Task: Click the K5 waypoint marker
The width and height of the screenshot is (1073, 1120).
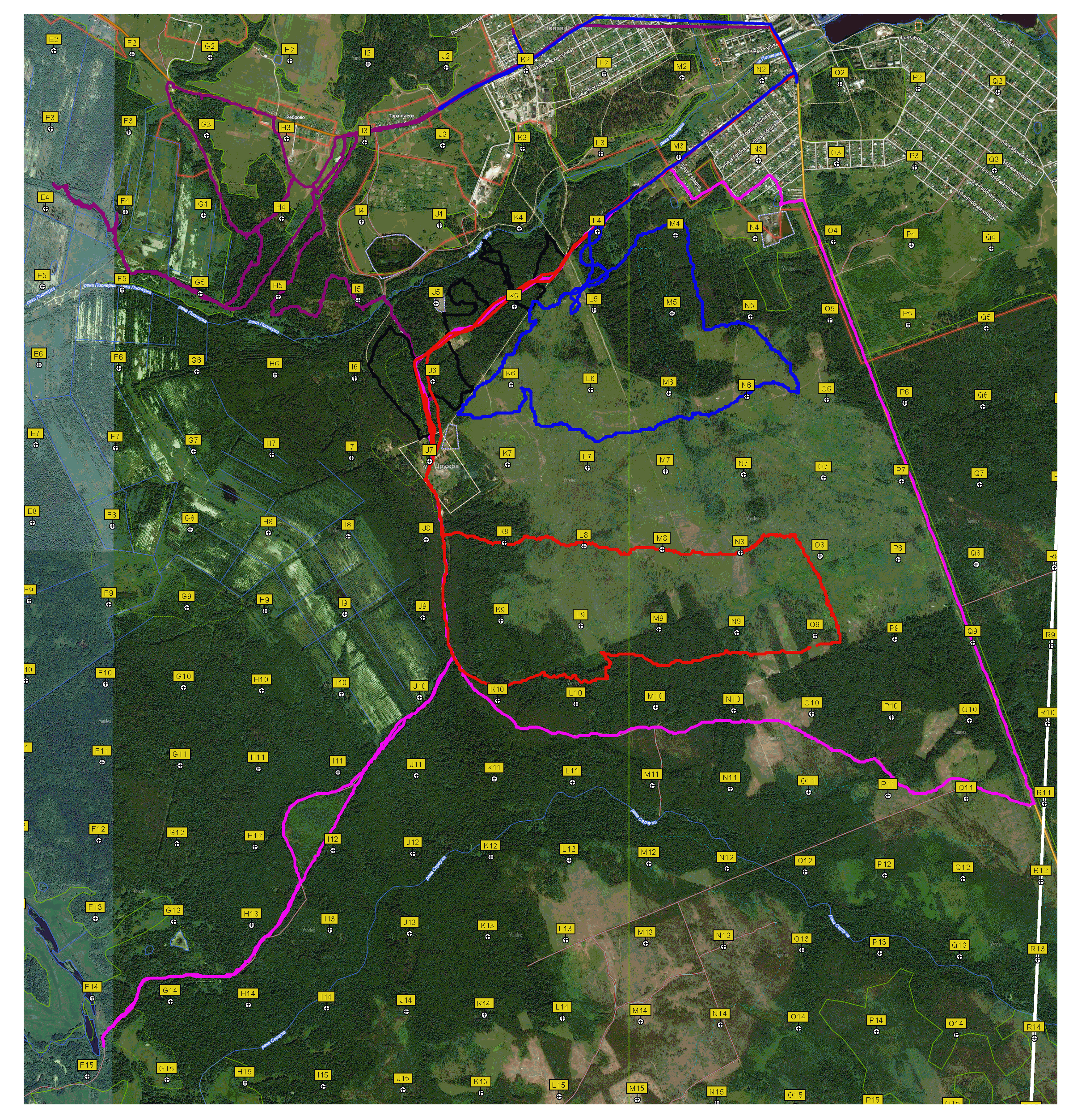Action: click(514, 307)
